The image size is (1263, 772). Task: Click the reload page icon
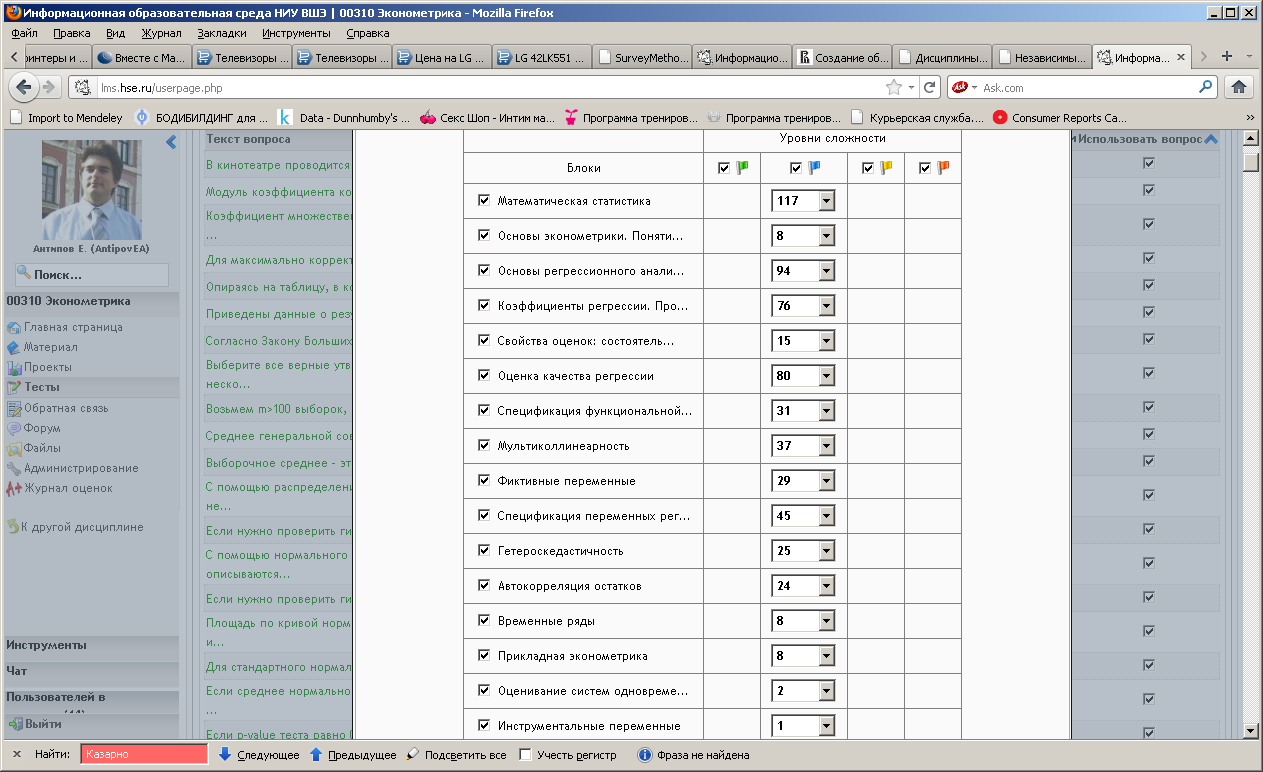930,87
